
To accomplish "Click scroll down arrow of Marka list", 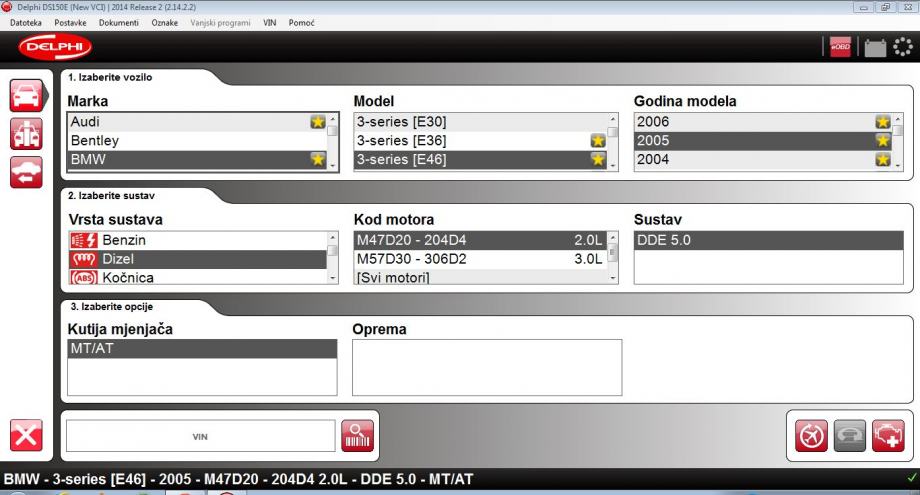I will pos(333,165).
